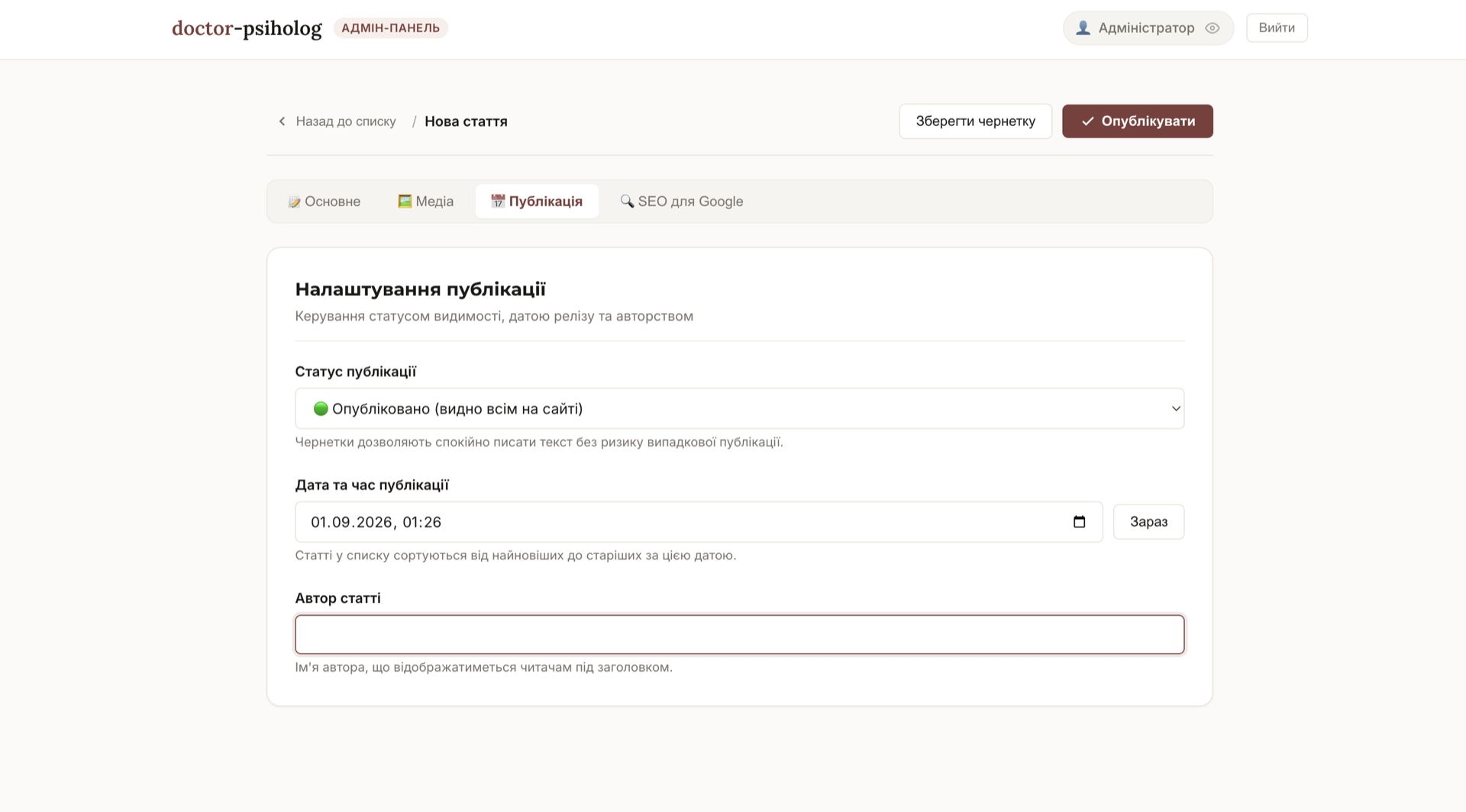This screenshot has width=1466, height=812.
Task: Toggle the eye icon beside Адміністратор
Action: [1212, 28]
